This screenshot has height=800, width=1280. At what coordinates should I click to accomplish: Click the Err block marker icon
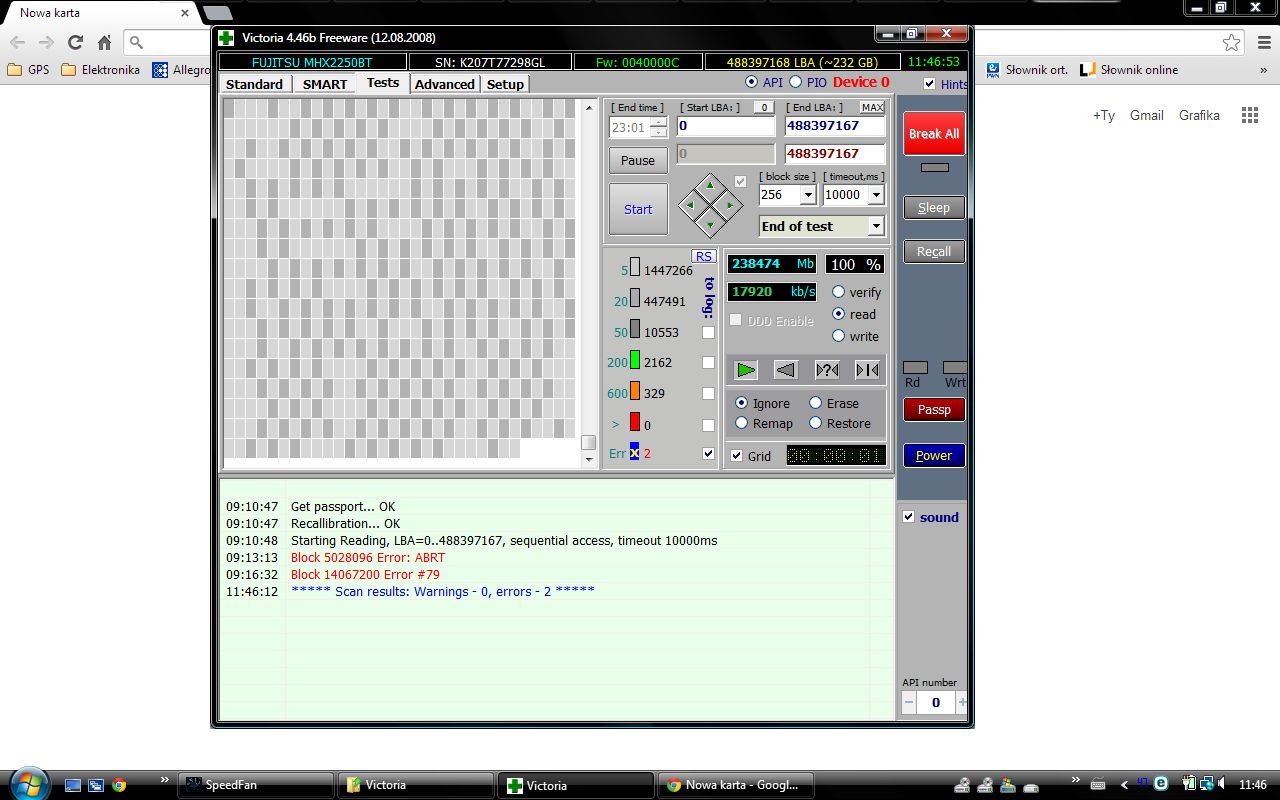click(x=634, y=452)
